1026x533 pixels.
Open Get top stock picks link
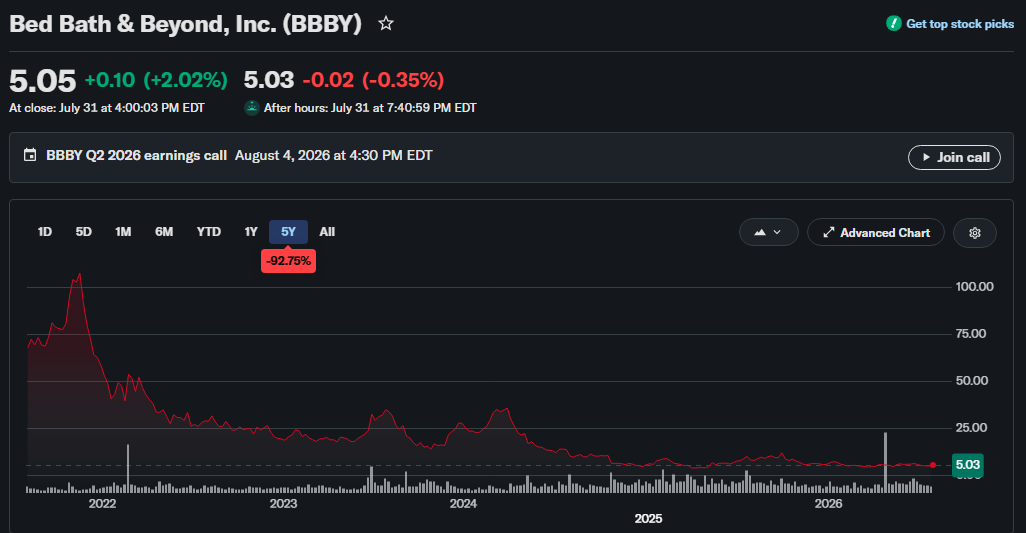point(959,24)
